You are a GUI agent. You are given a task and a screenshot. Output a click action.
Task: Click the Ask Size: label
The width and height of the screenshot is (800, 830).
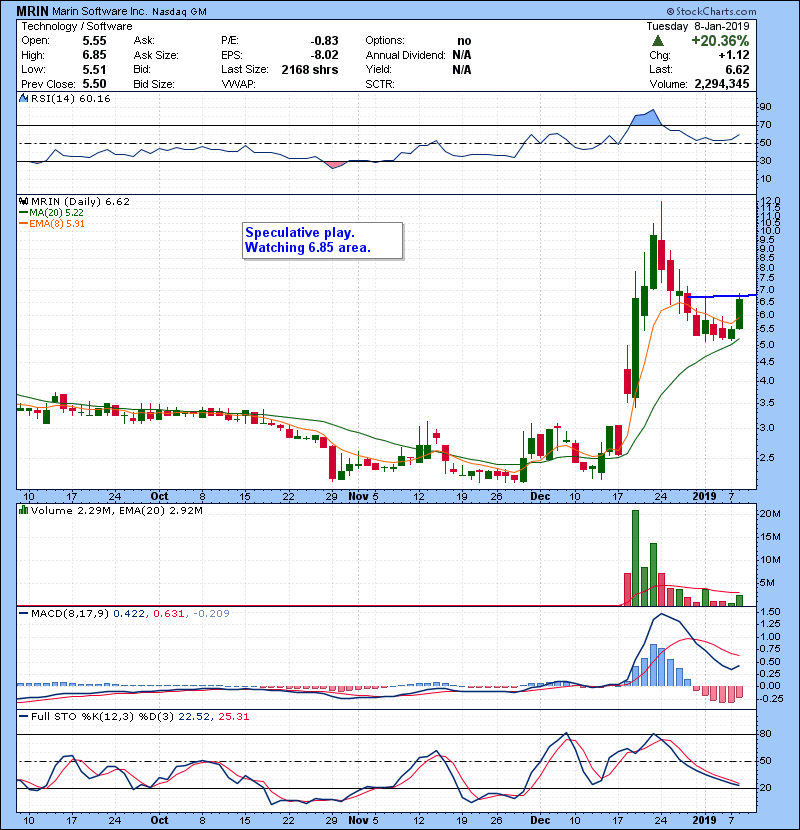click(x=156, y=55)
